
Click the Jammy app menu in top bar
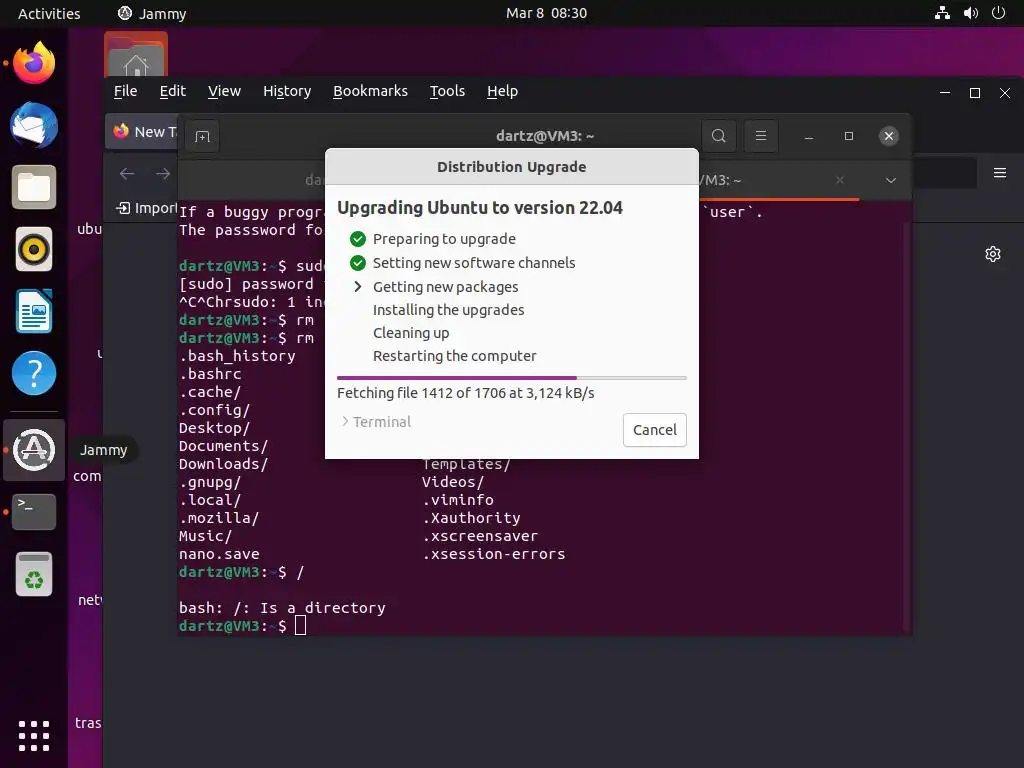click(152, 13)
